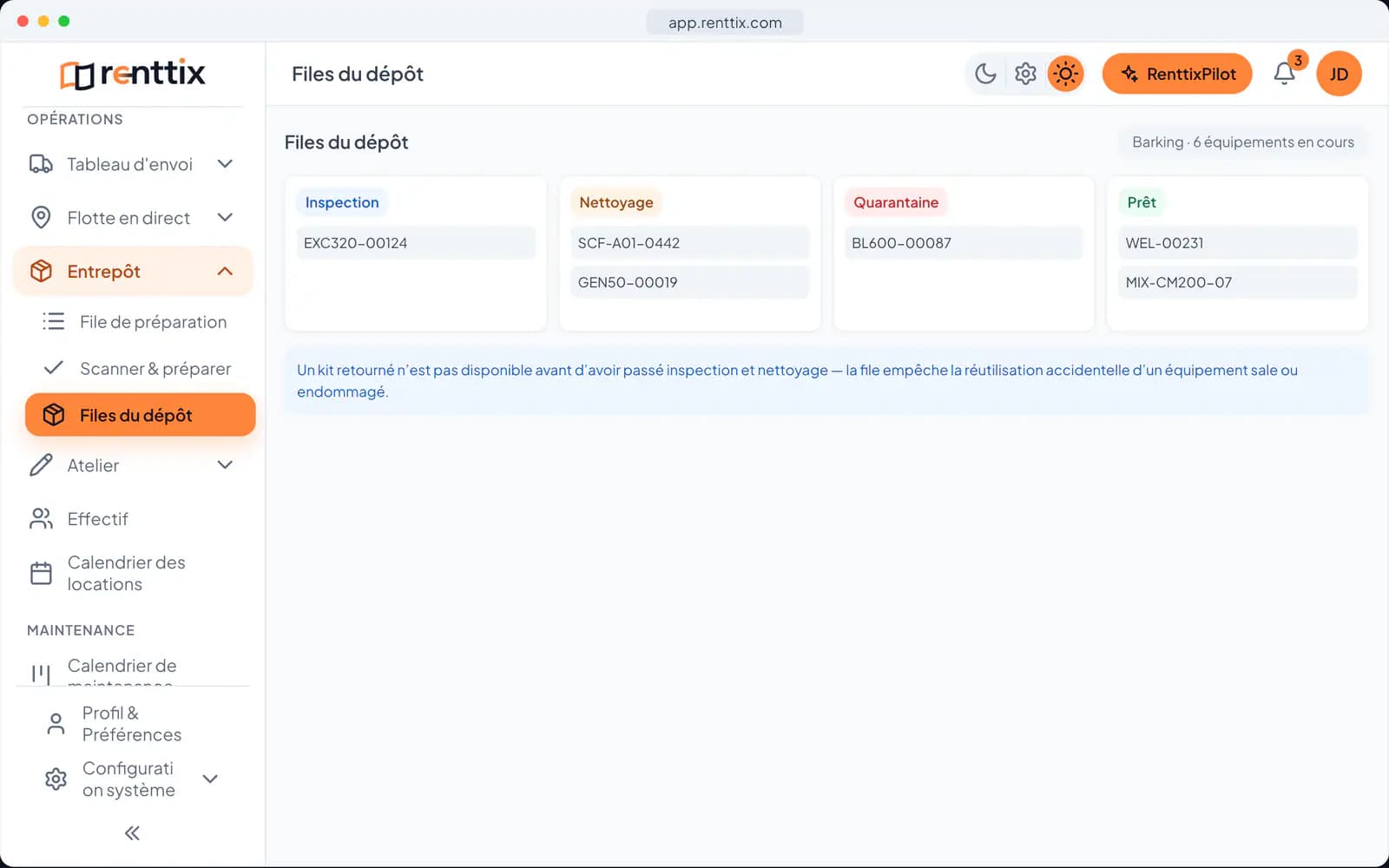Viewport: 1389px width, 868px height.
Task: Click Tableau d'envoi truck icon
Action: (41, 164)
